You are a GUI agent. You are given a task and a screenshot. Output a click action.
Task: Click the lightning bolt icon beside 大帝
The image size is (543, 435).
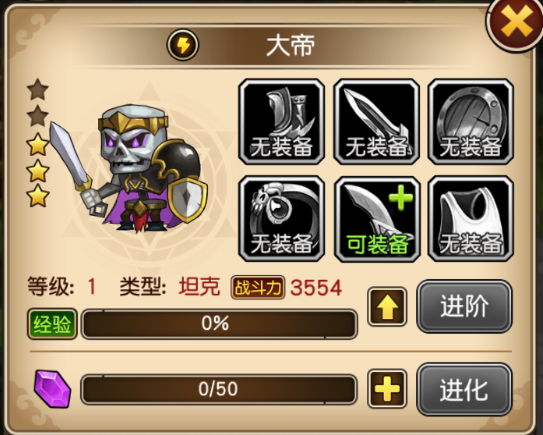183,45
